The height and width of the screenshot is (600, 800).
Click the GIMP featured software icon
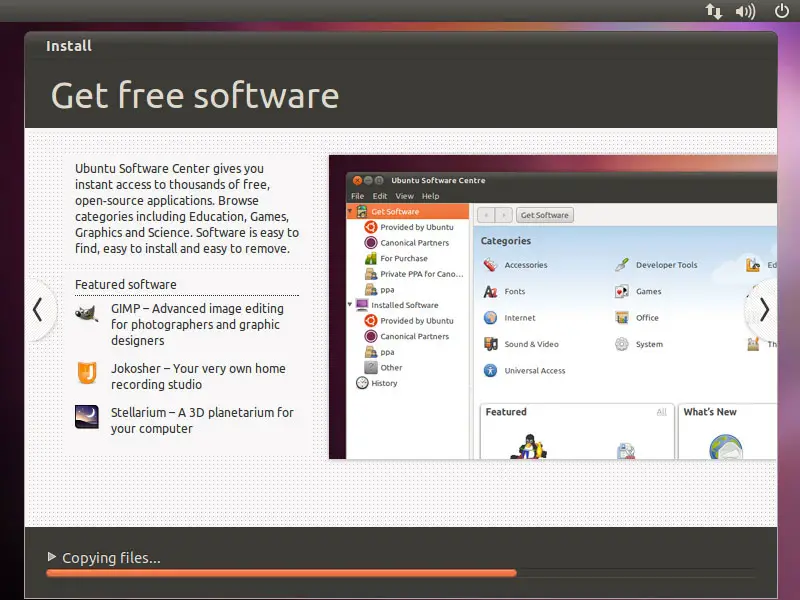[87, 313]
